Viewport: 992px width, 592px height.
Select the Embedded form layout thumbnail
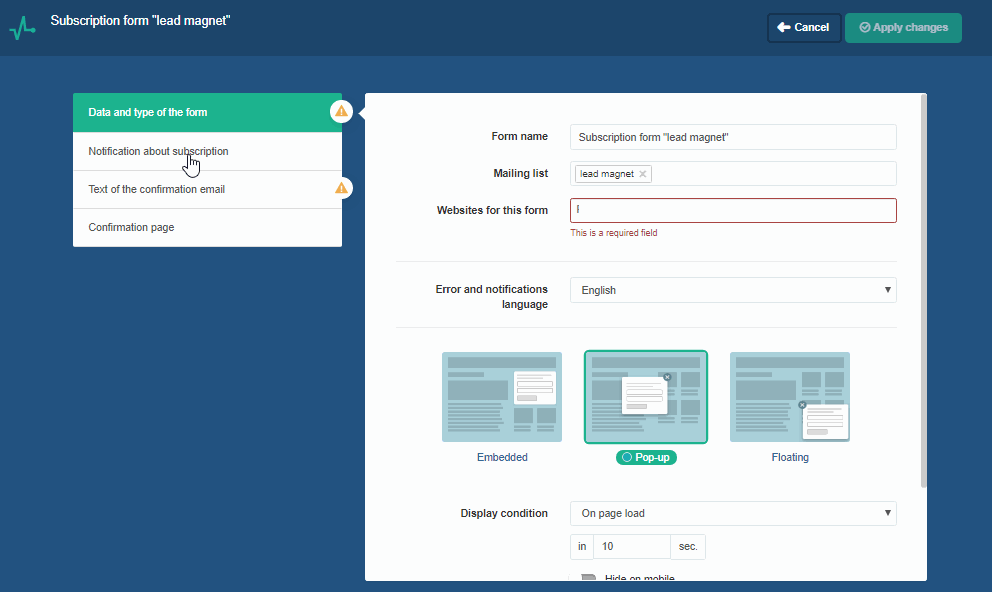(x=501, y=397)
